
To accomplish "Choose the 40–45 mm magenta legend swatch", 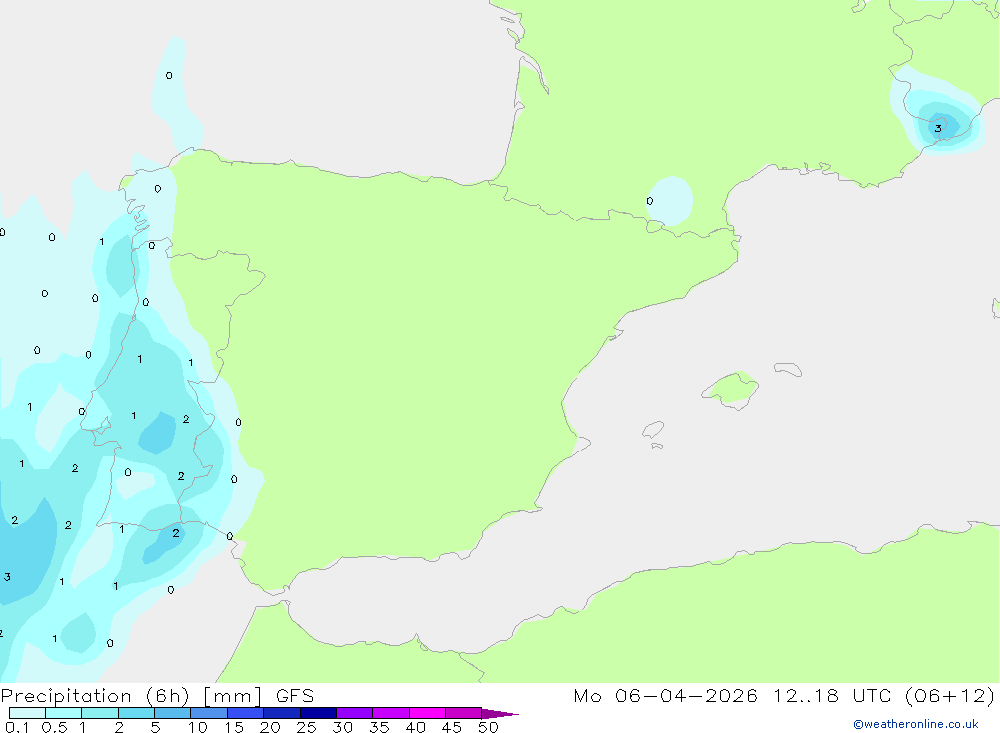I will click(427, 713).
